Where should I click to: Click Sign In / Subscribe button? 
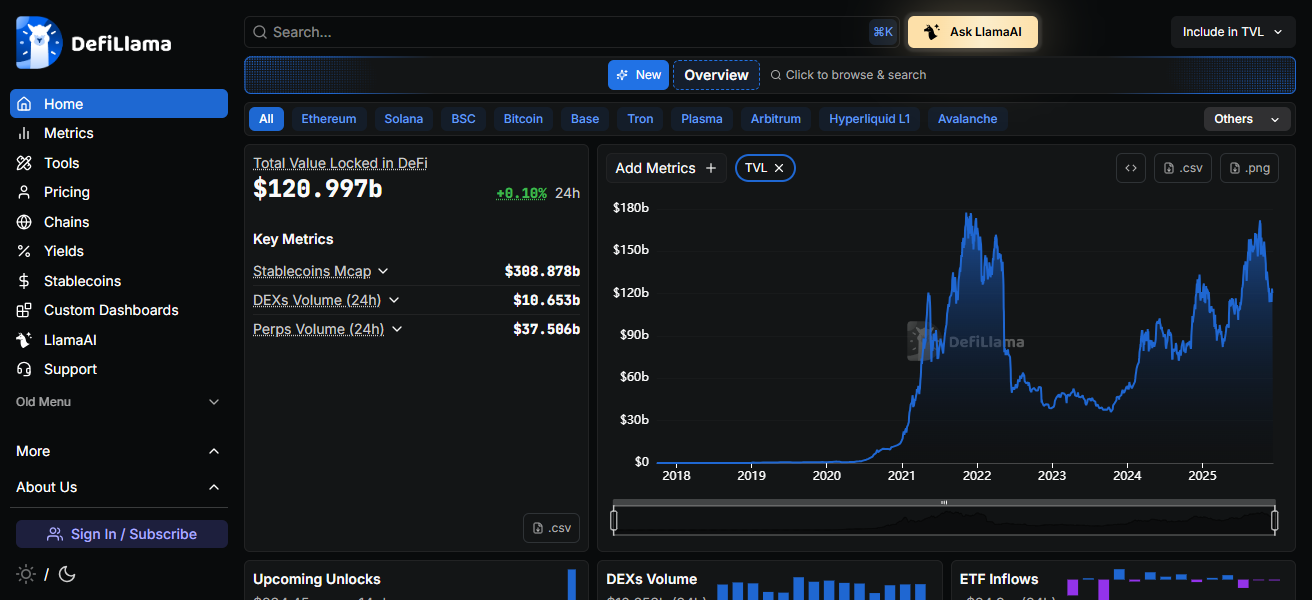click(x=122, y=534)
